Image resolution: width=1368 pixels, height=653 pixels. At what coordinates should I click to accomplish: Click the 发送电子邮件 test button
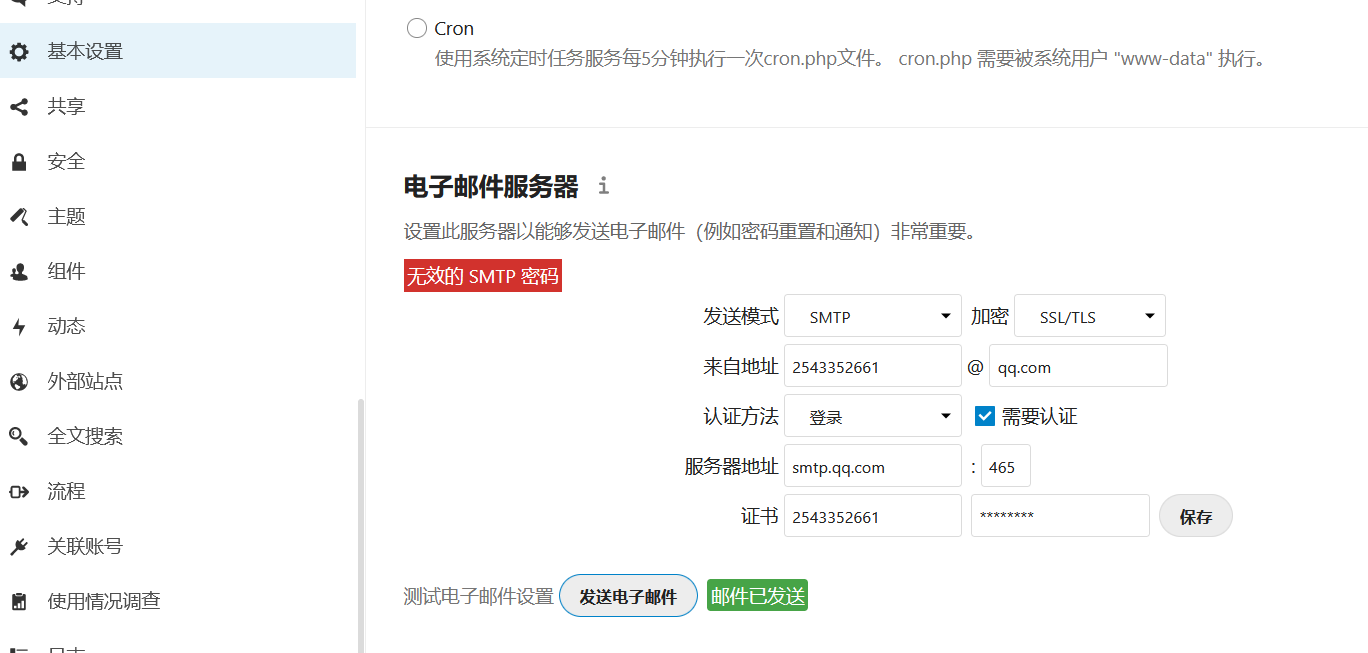(x=628, y=596)
